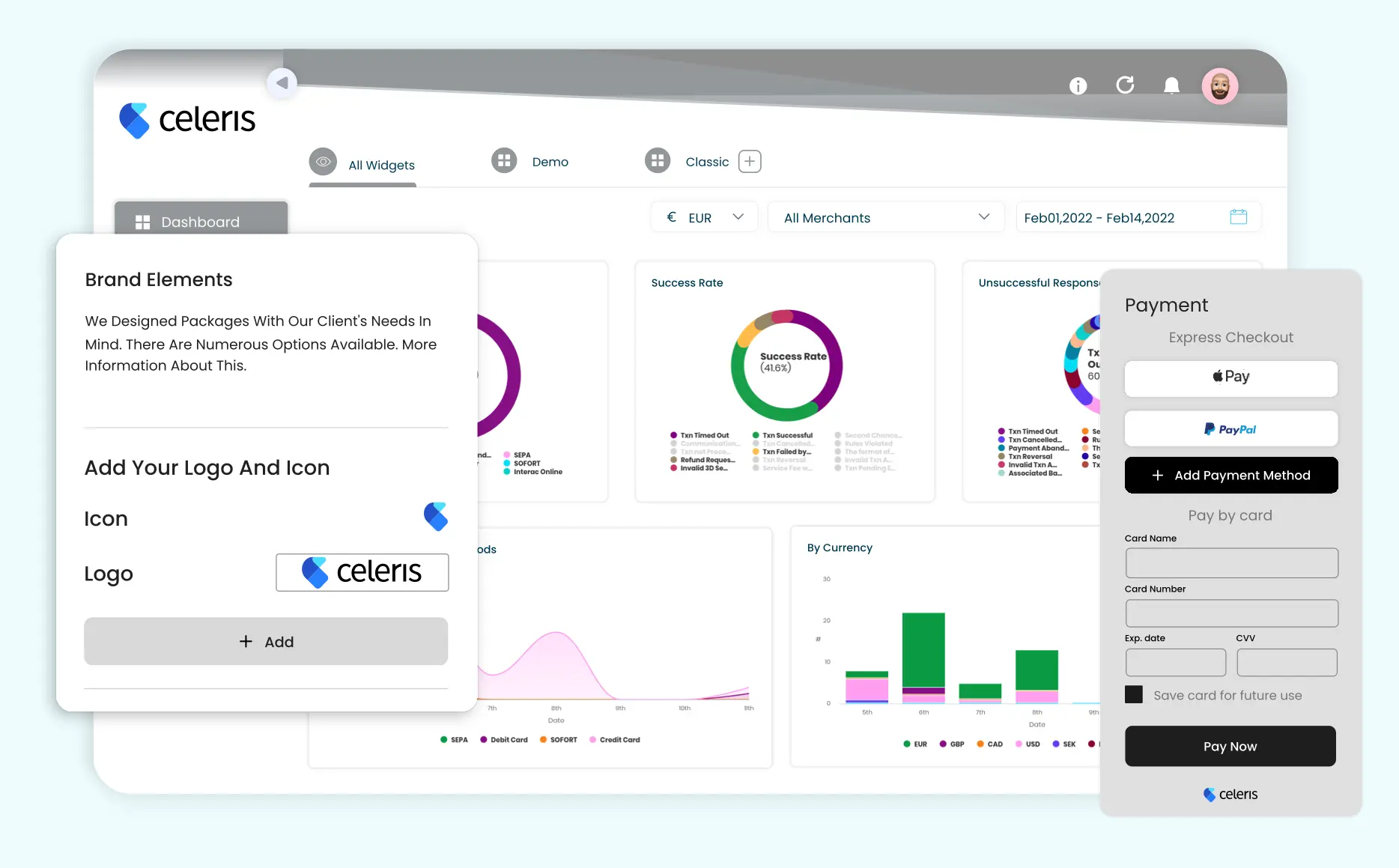
Task: Click Add Payment Method button
Action: point(1230,476)
